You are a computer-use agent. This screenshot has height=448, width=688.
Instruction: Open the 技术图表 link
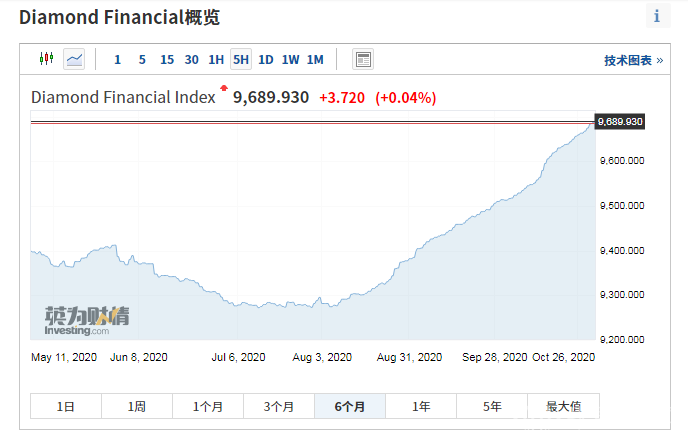tap(633, 60)
